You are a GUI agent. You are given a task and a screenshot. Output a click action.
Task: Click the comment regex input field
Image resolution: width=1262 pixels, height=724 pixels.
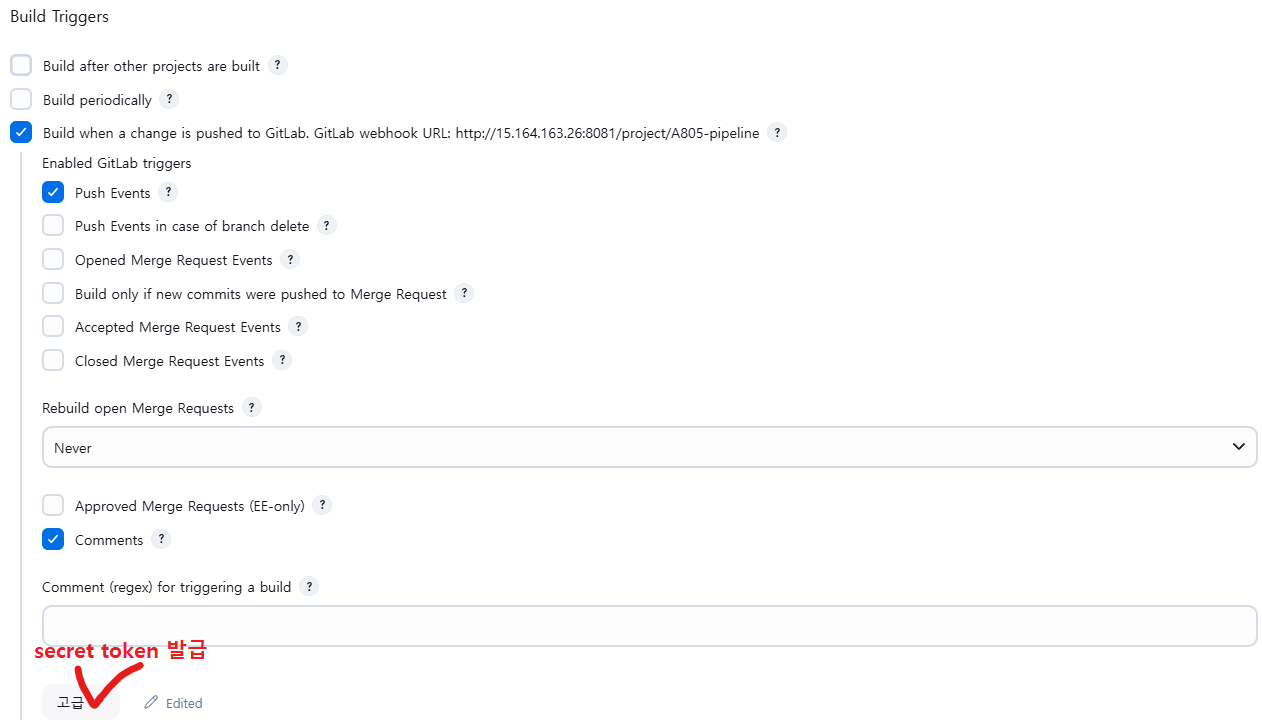pyautogui.click(x=650, y=625)
